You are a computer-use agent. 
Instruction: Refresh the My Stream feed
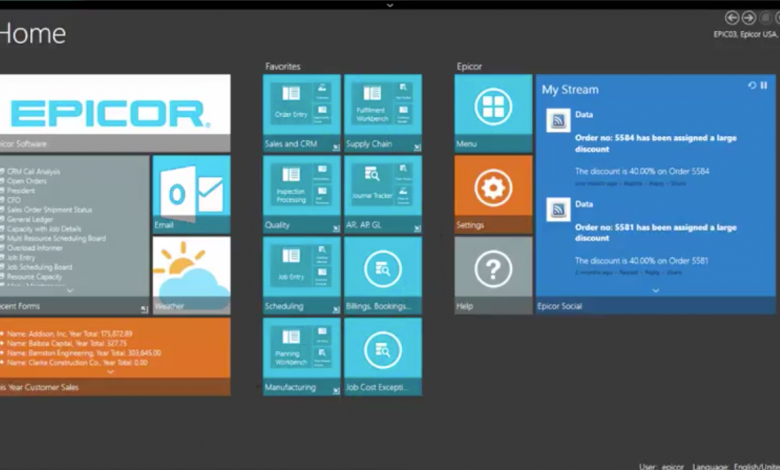tap(752, 86)
